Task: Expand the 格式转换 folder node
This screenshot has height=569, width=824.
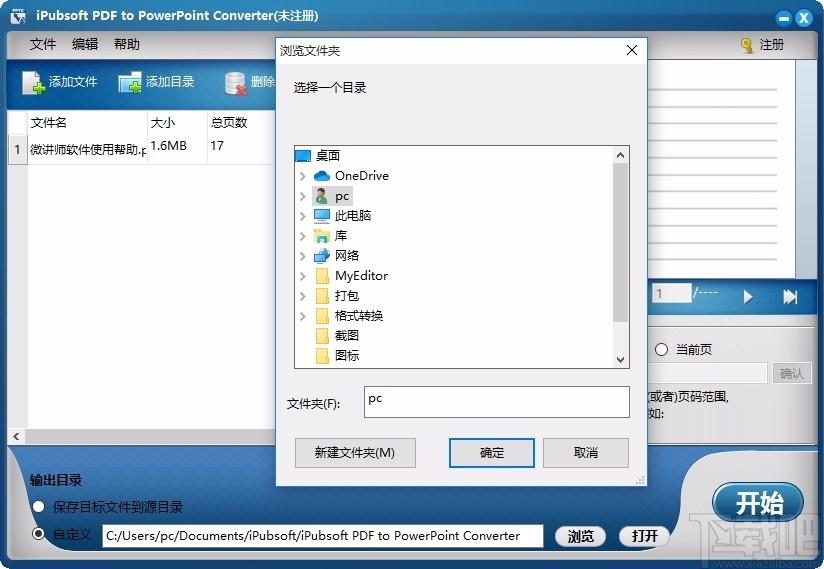Action: point(303,316)
